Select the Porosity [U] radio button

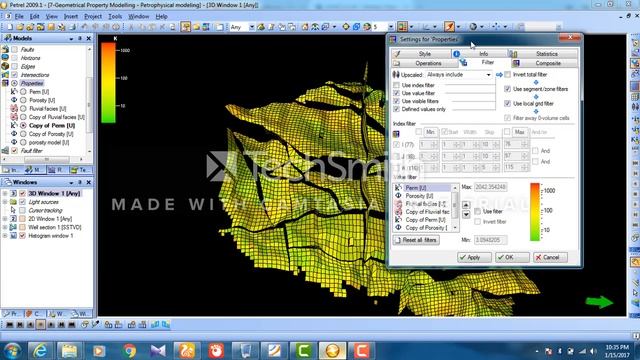click(x=23, y=100)
